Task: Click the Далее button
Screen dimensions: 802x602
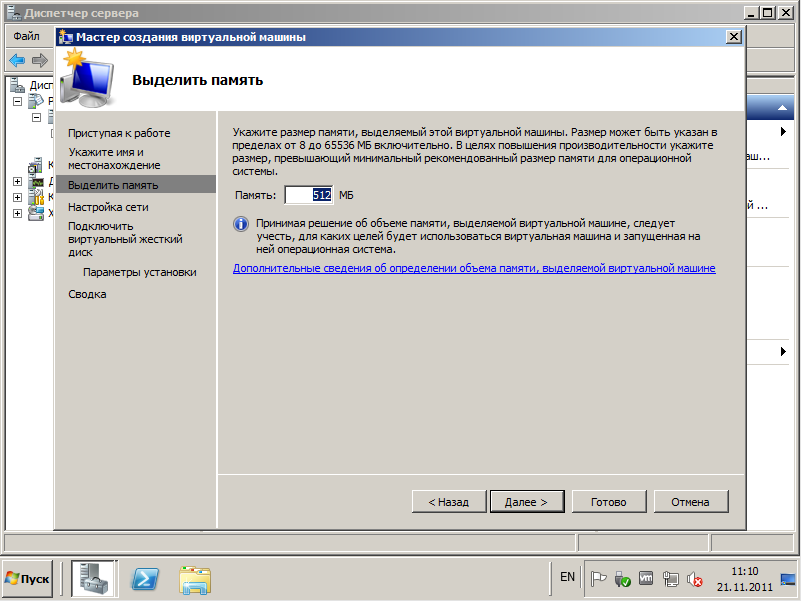Action: click(x=527, y=502)
